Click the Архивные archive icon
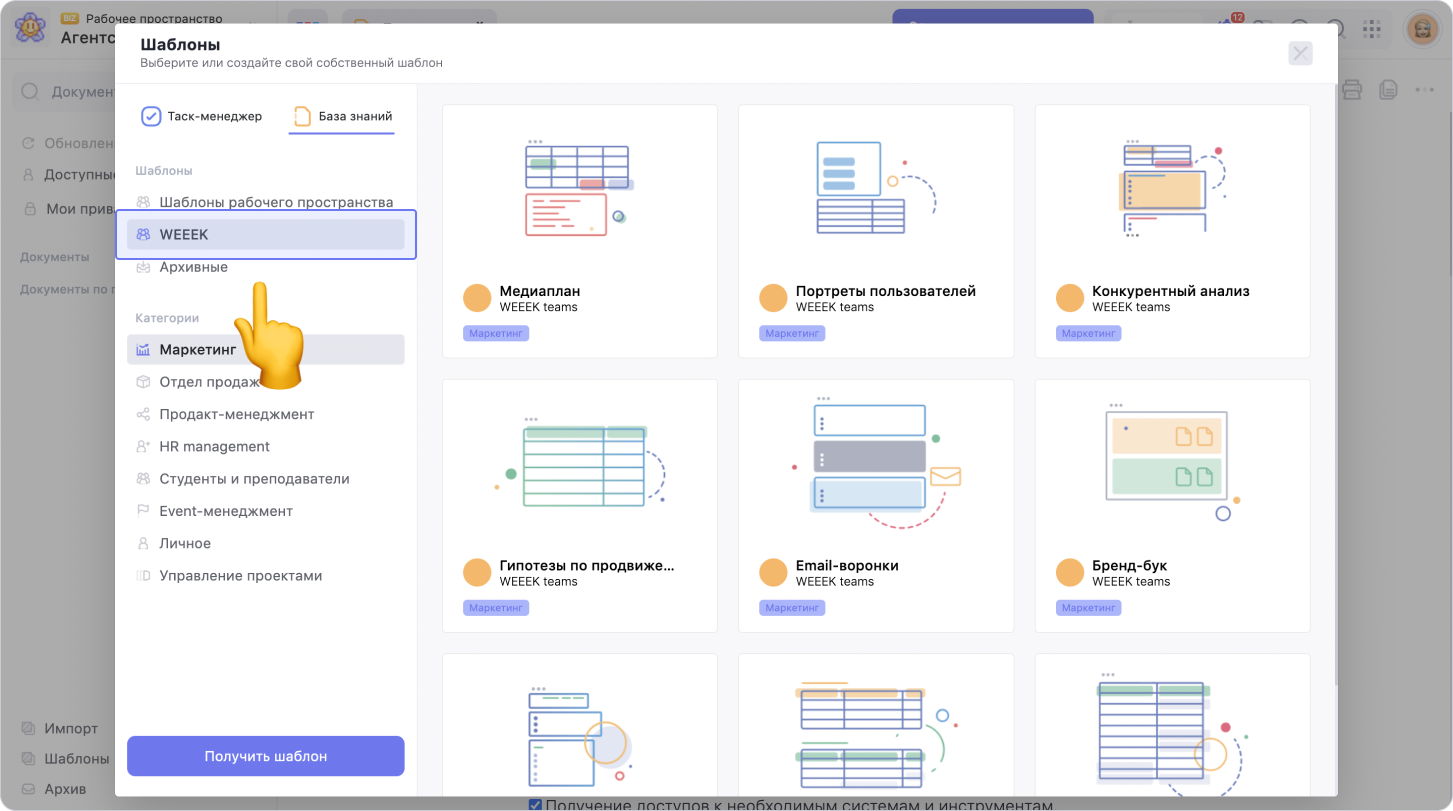 [x=143, y=267]
